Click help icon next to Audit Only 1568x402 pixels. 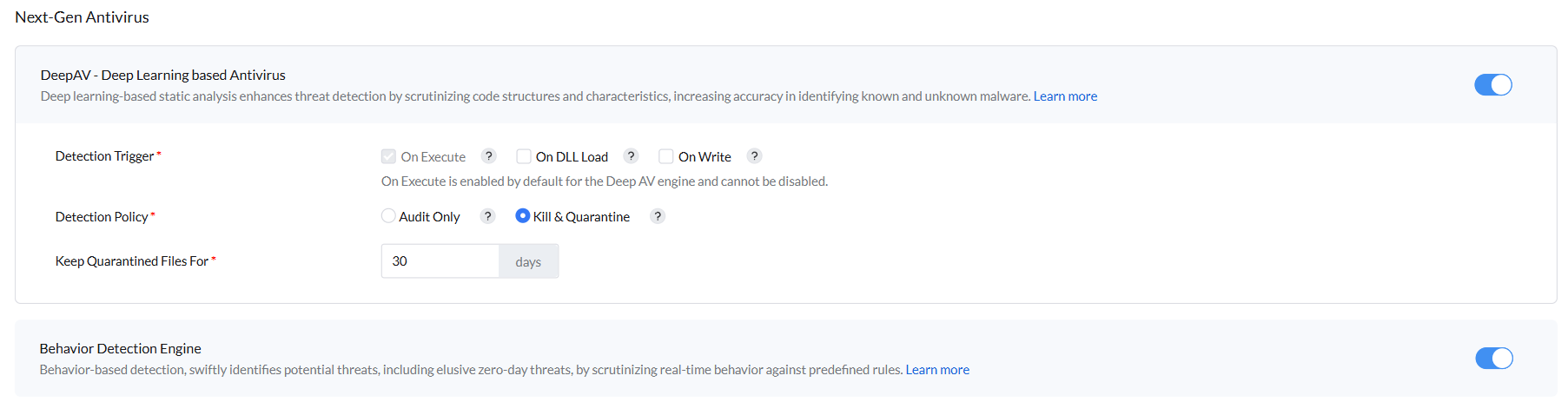(488, 216)
